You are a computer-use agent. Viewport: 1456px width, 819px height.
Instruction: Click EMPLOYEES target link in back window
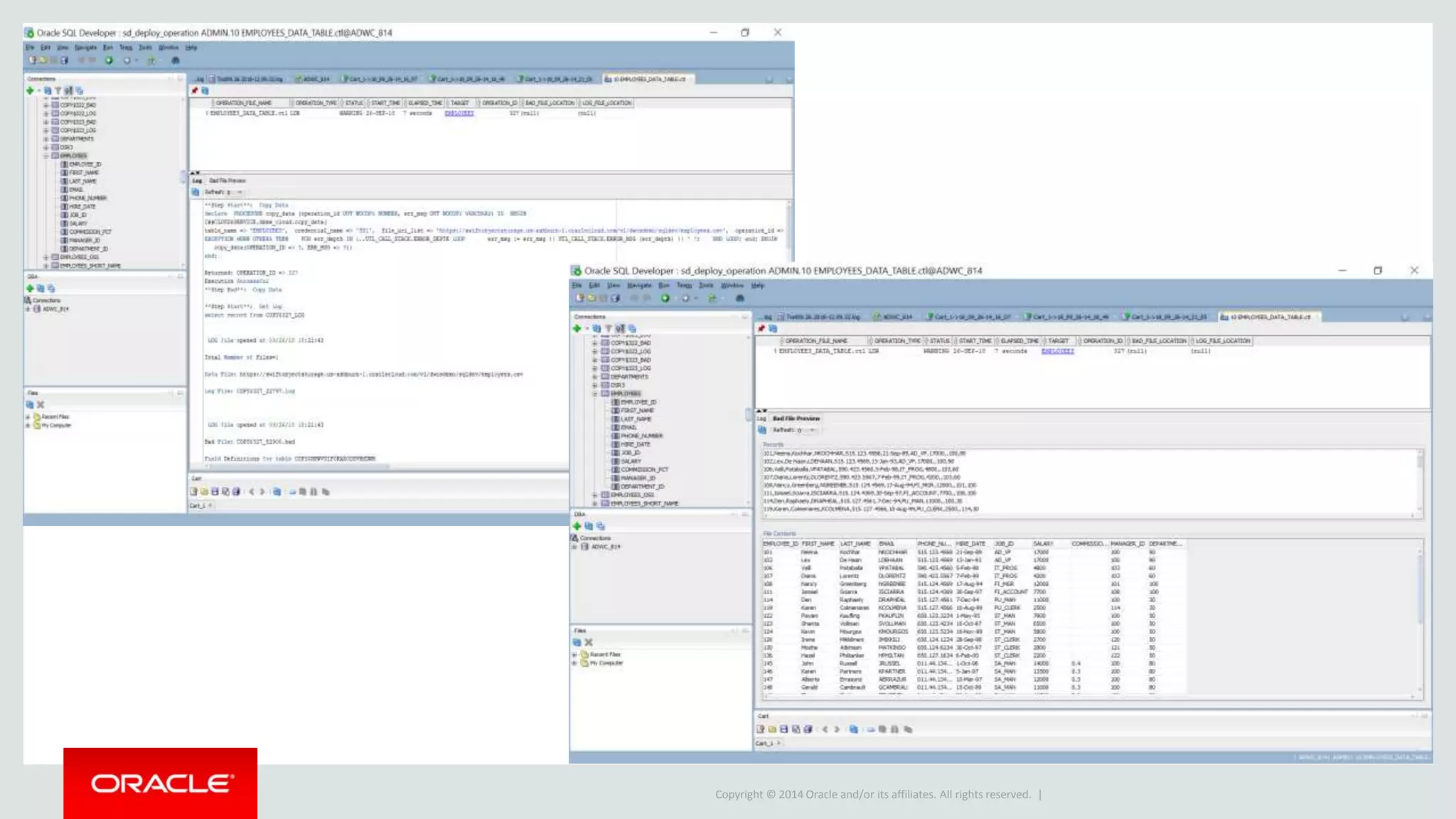[x=459, y=113]
